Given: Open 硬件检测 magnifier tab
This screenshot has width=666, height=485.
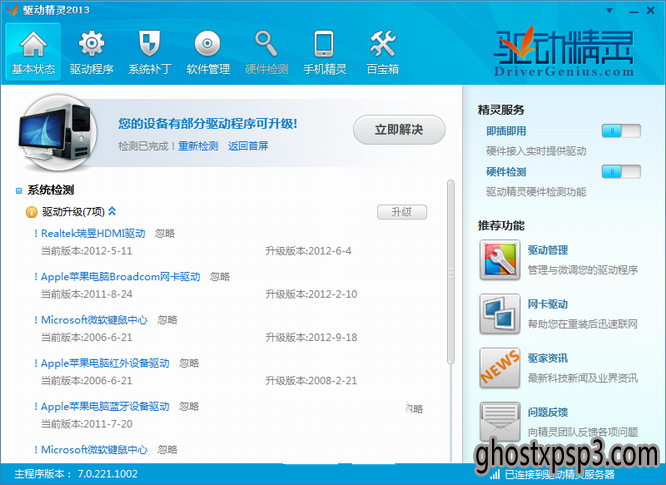Looking at the screenshot, I should (266, 52).
